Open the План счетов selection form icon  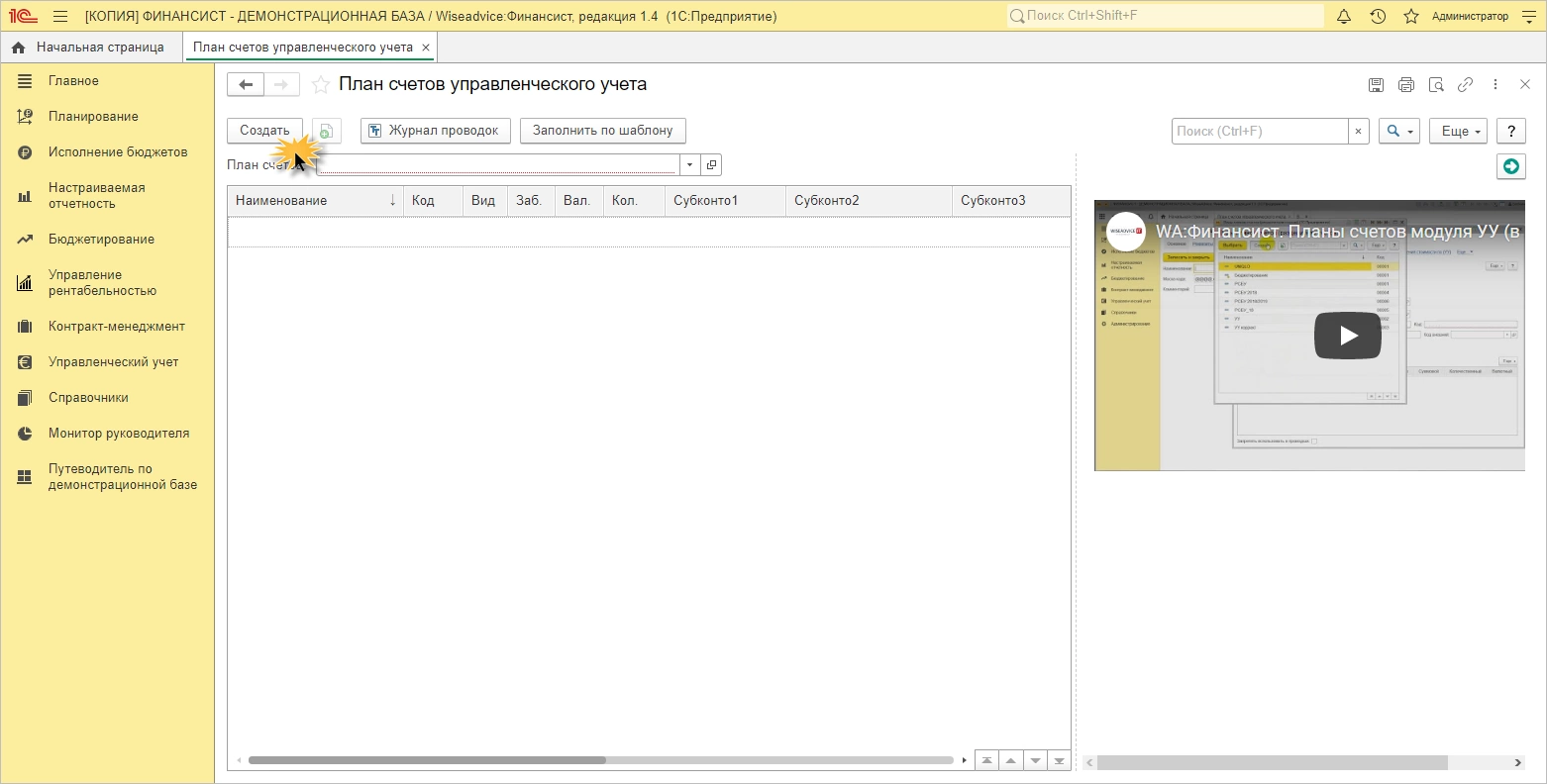(x=711, y=165)
